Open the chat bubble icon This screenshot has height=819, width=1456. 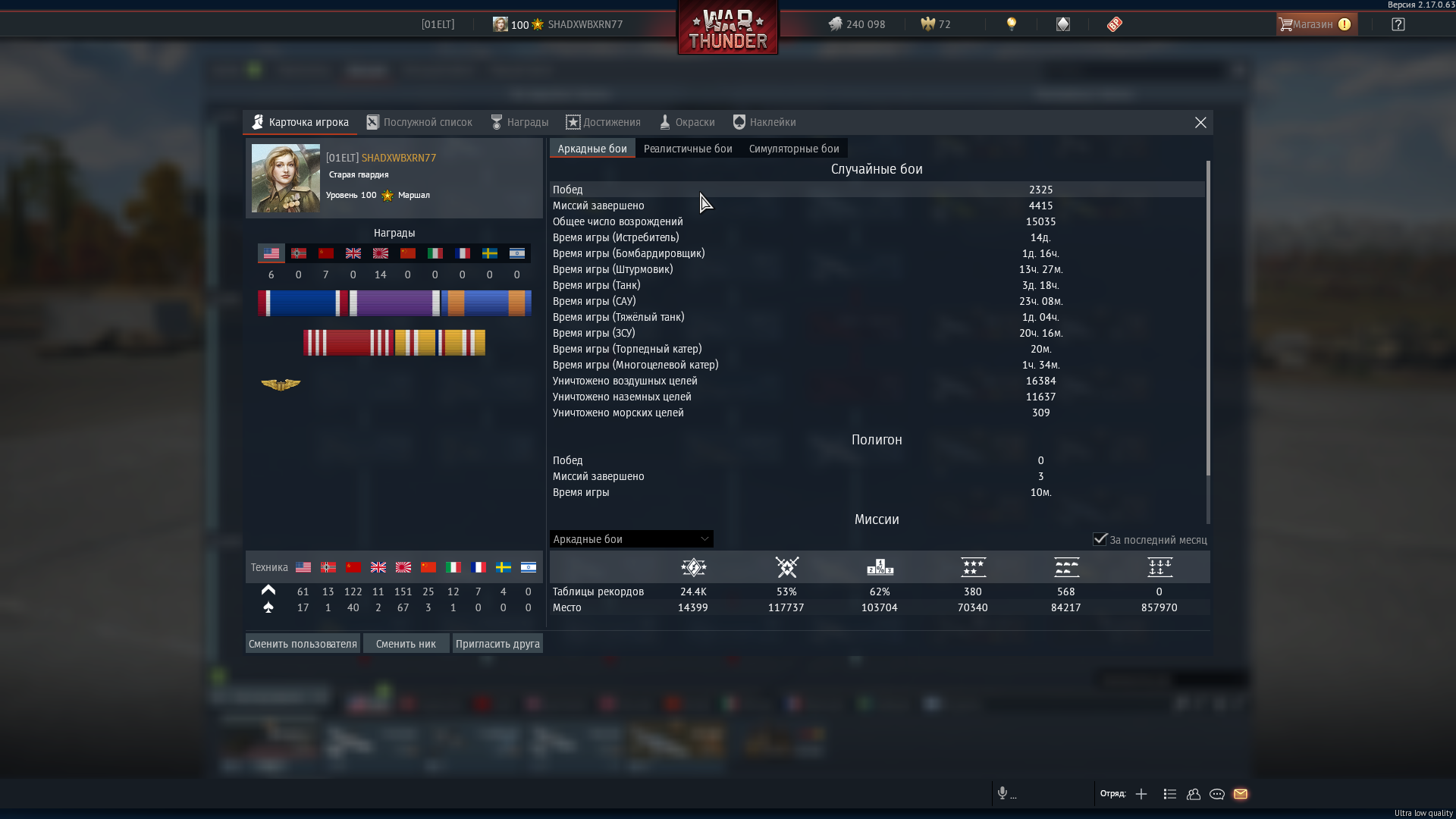coord(1217,794)
